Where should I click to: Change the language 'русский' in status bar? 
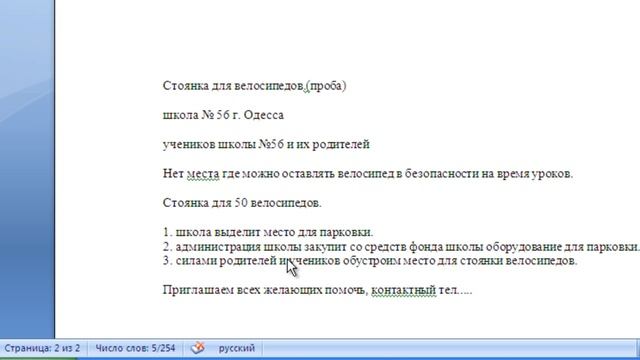pos(237,348)
